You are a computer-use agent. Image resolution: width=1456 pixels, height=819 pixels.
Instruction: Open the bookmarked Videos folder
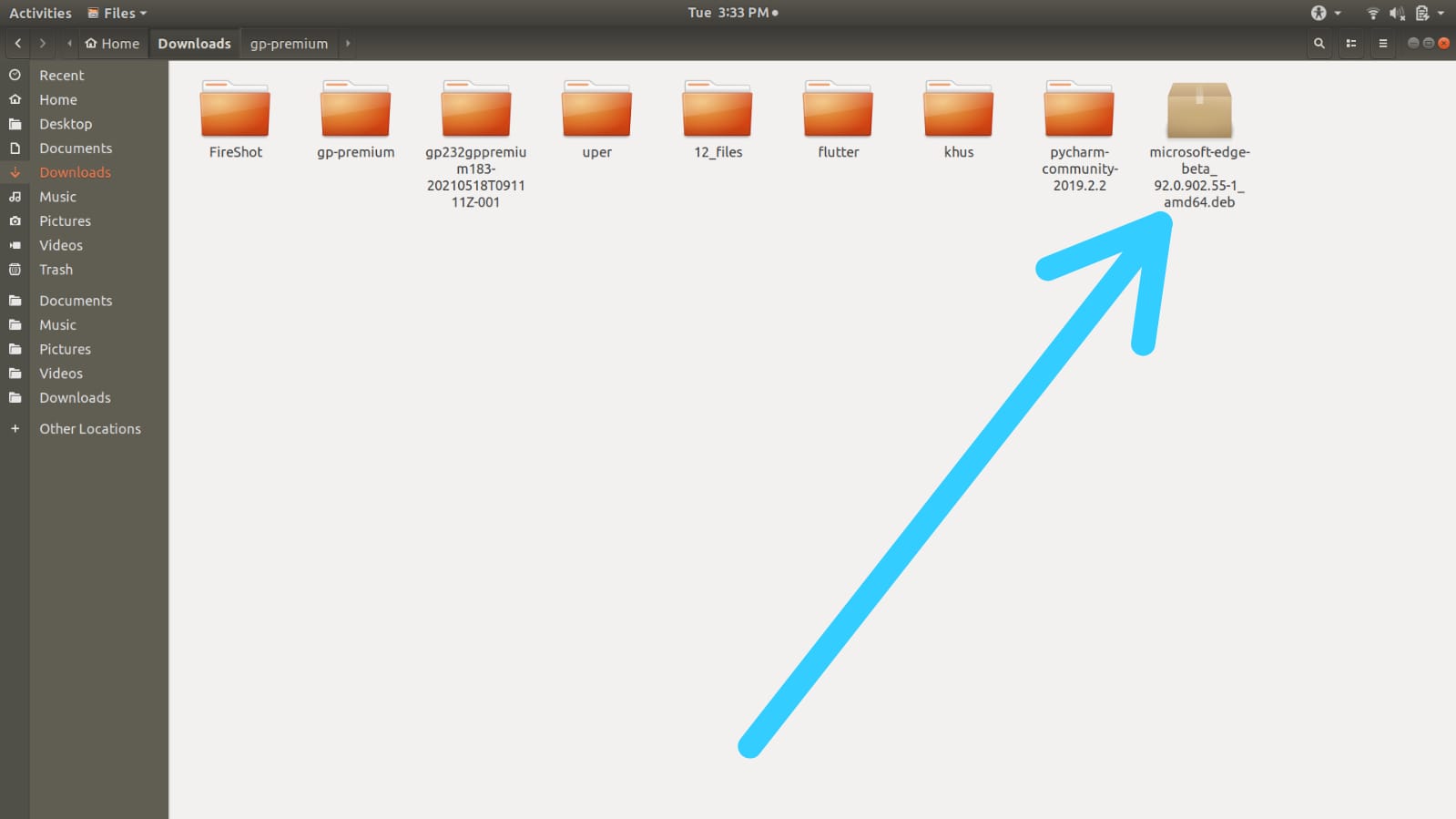84,374
